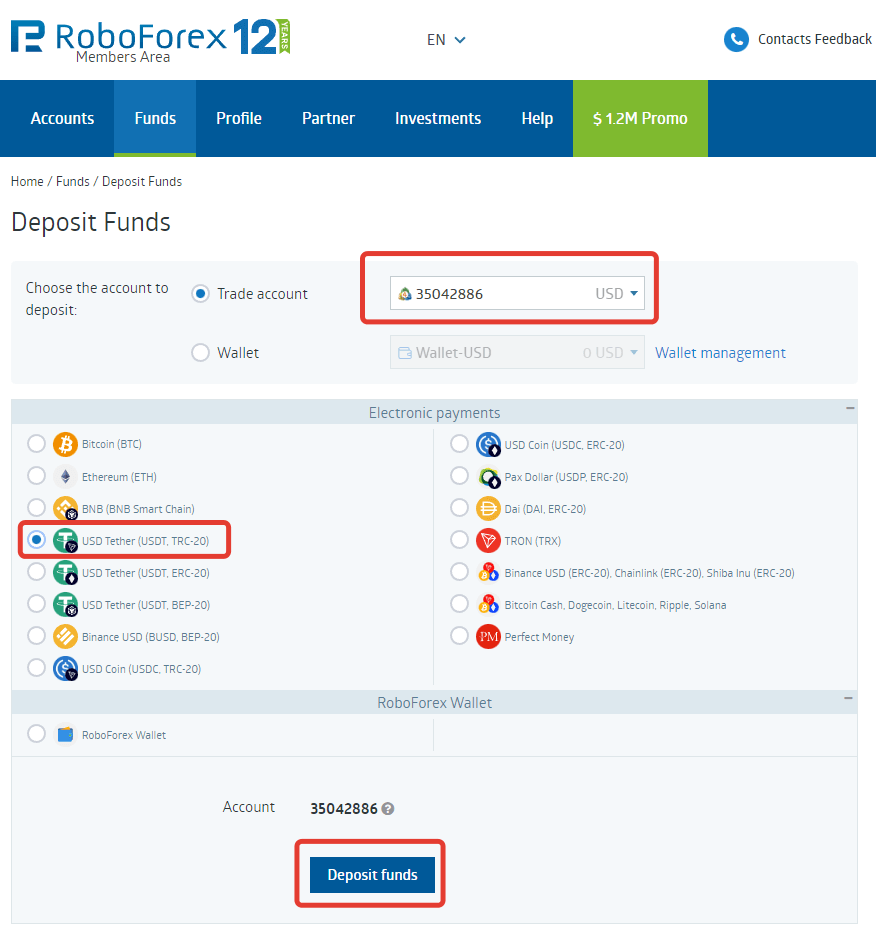
Task: Click the Bitcoin (BTC) coin icon
Action: pos(65,444)
